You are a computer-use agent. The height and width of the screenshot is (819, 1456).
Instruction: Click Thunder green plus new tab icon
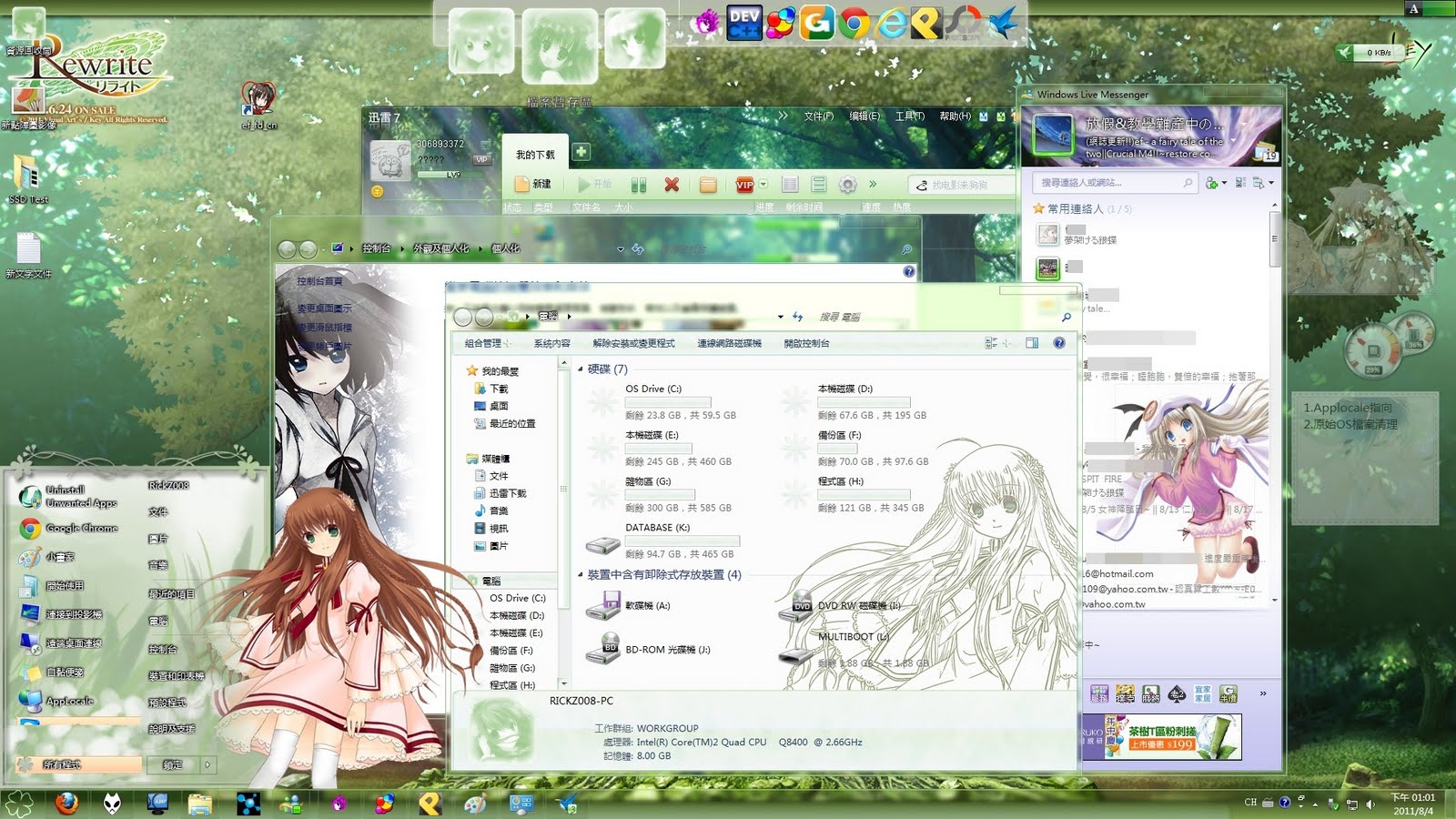[x=581, y=152]
